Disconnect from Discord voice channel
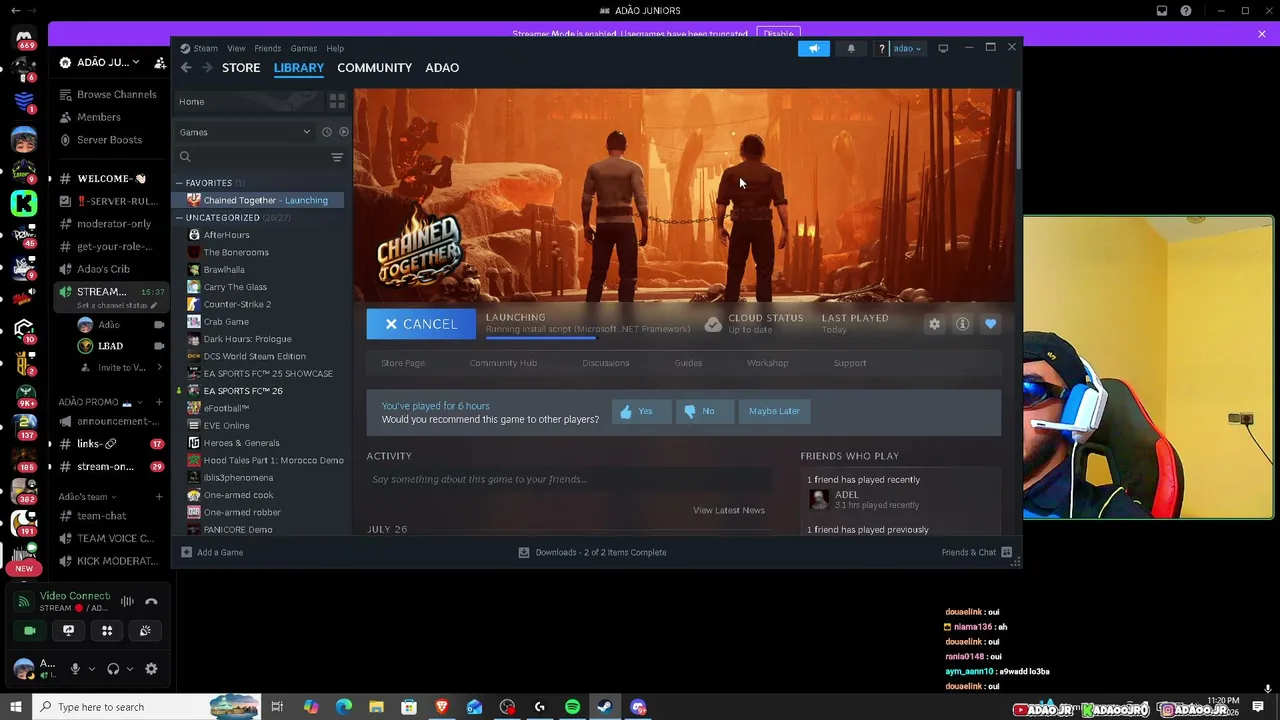Viewport: 1280px width, 720px height. click(151, 601)
